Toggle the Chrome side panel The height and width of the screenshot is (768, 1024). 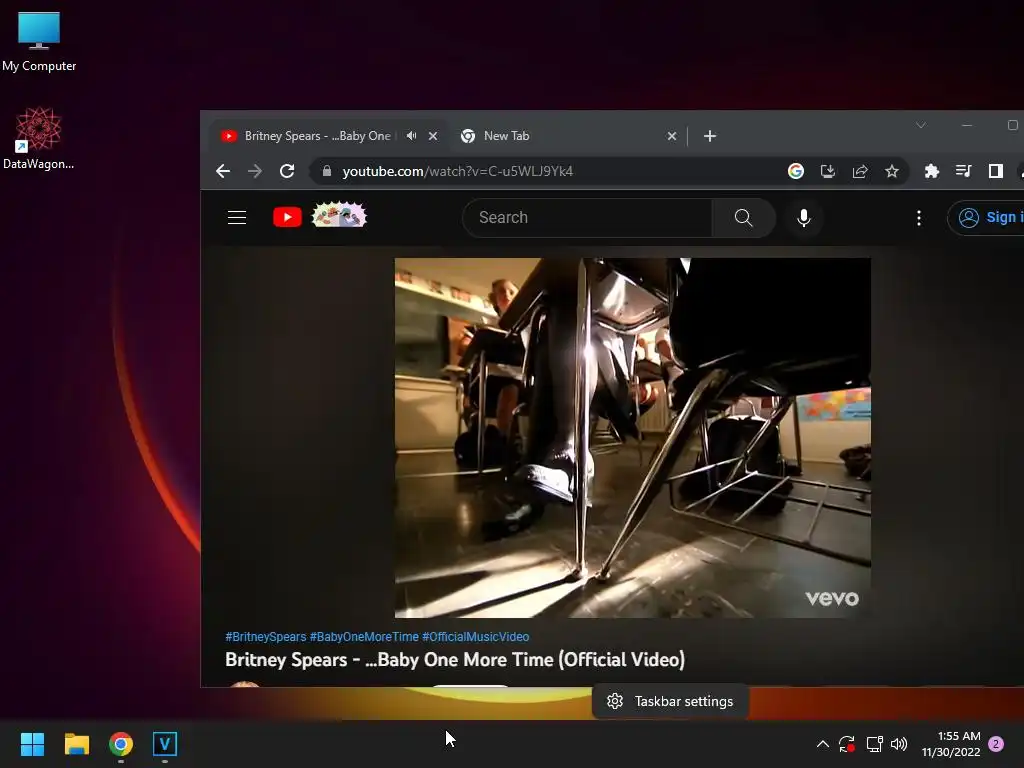point(995,171)
